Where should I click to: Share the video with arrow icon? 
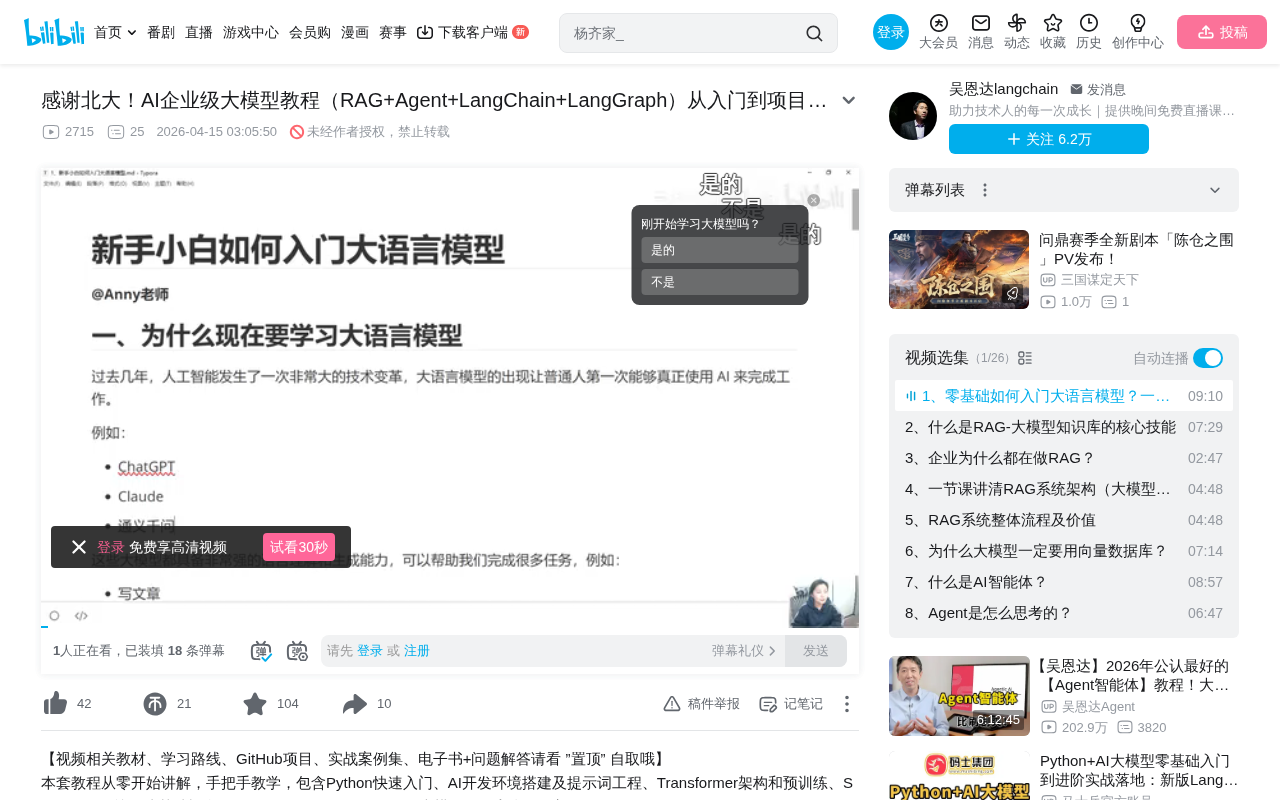point(355,704)
